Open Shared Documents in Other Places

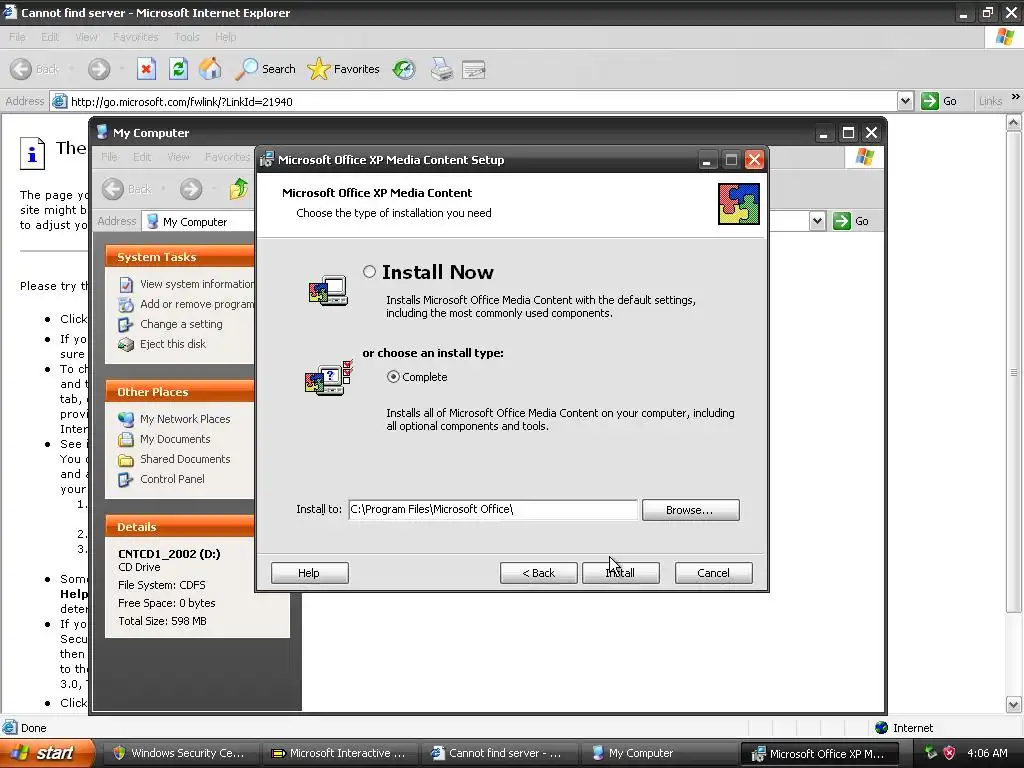(x=174, y=459)
